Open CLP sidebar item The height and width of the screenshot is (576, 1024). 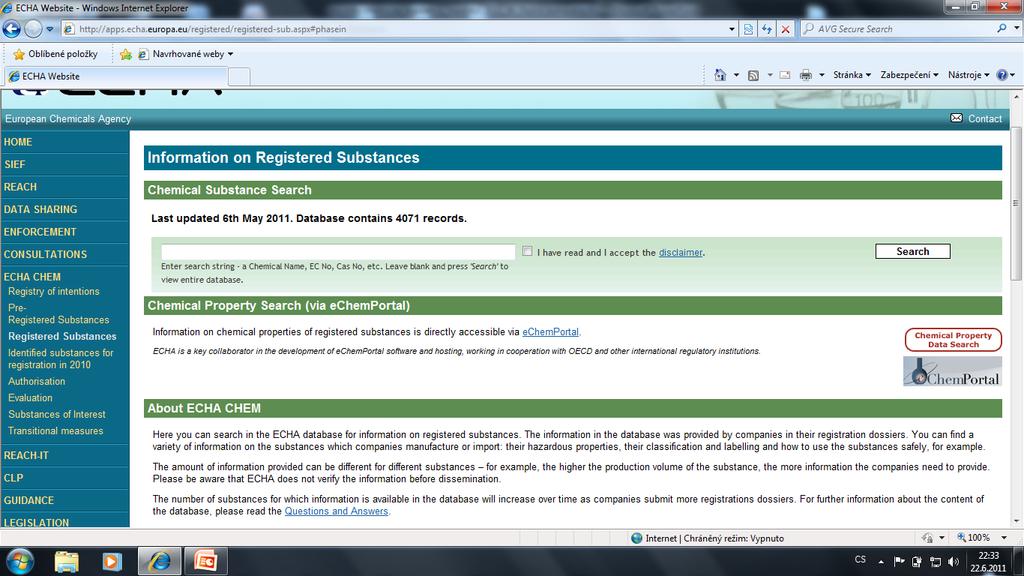click(14, 478)
